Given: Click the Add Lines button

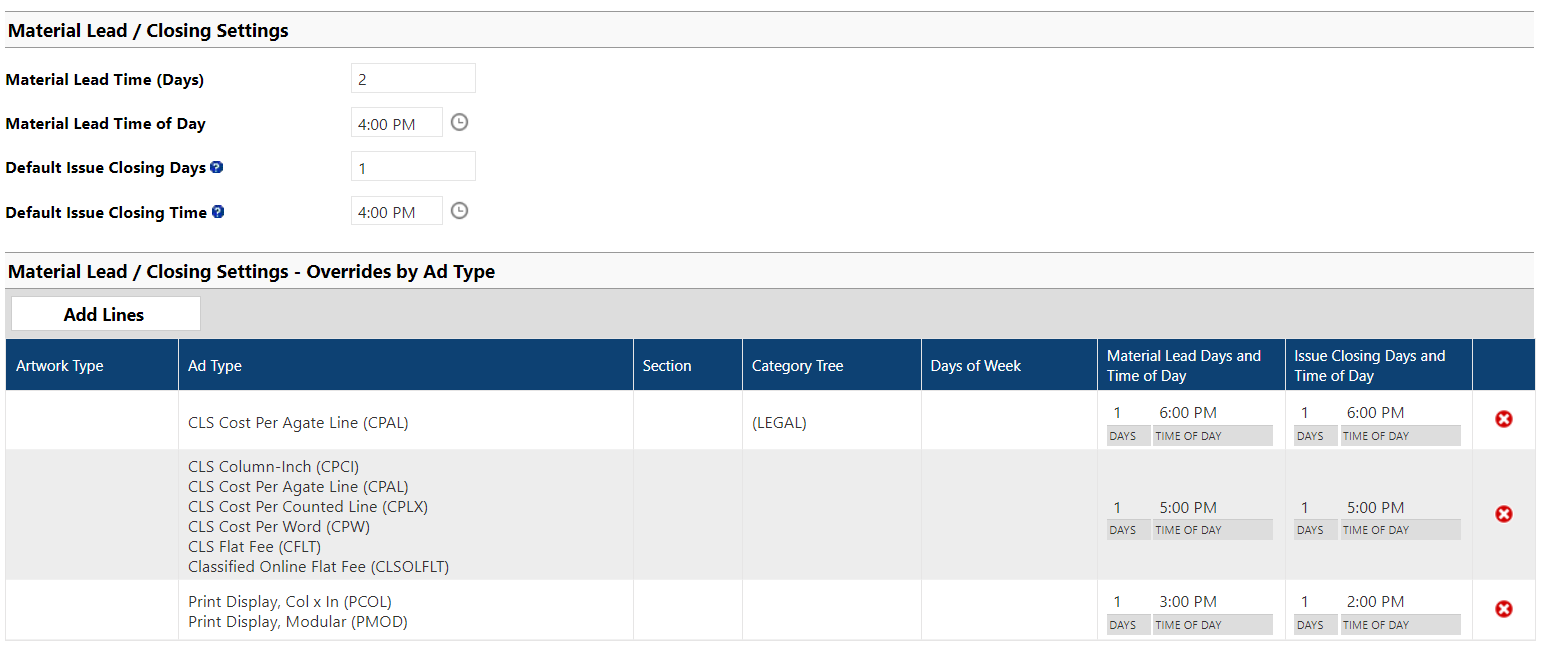Looking at the screenshot, I should pyautogui.click(x=105, y=314).
